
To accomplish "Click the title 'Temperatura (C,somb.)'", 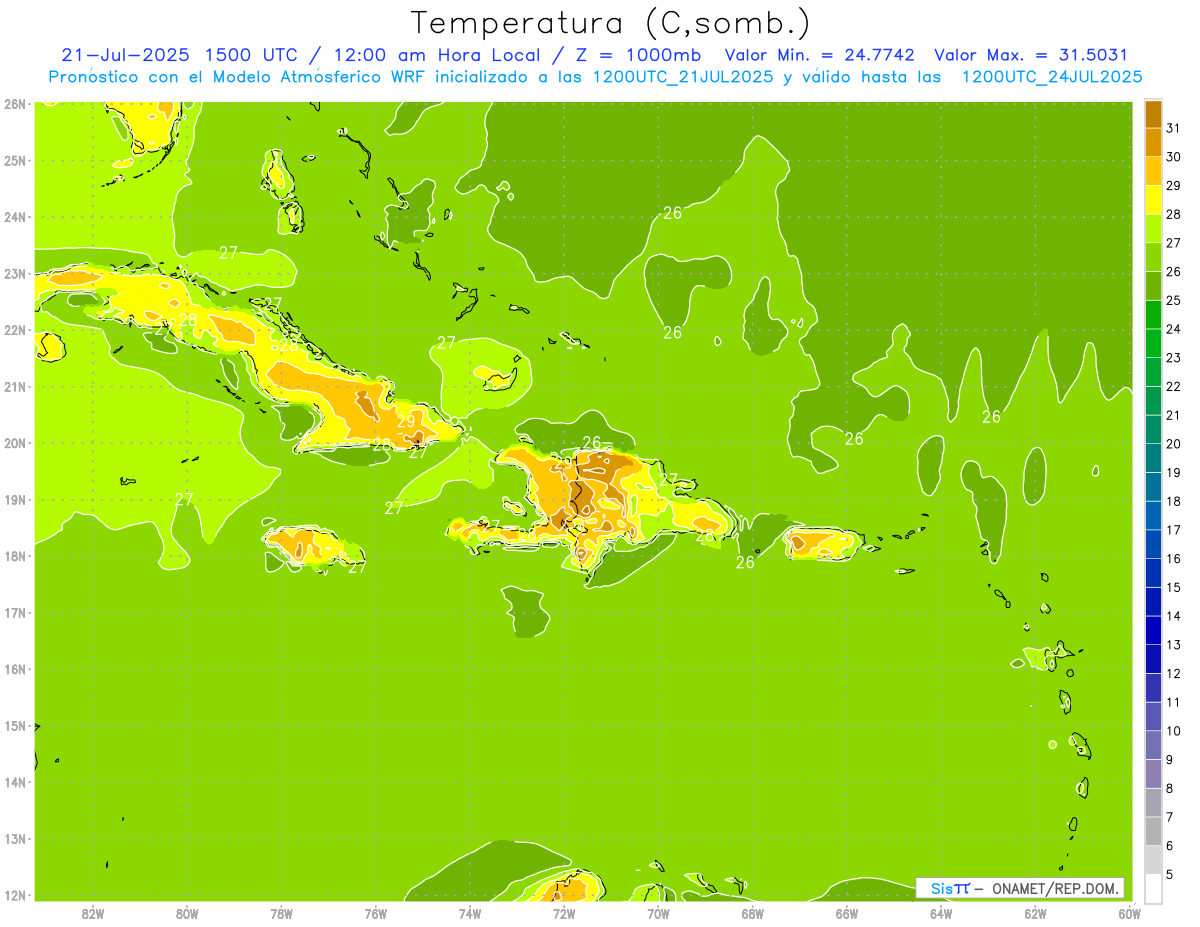I will tap(611, 23).
